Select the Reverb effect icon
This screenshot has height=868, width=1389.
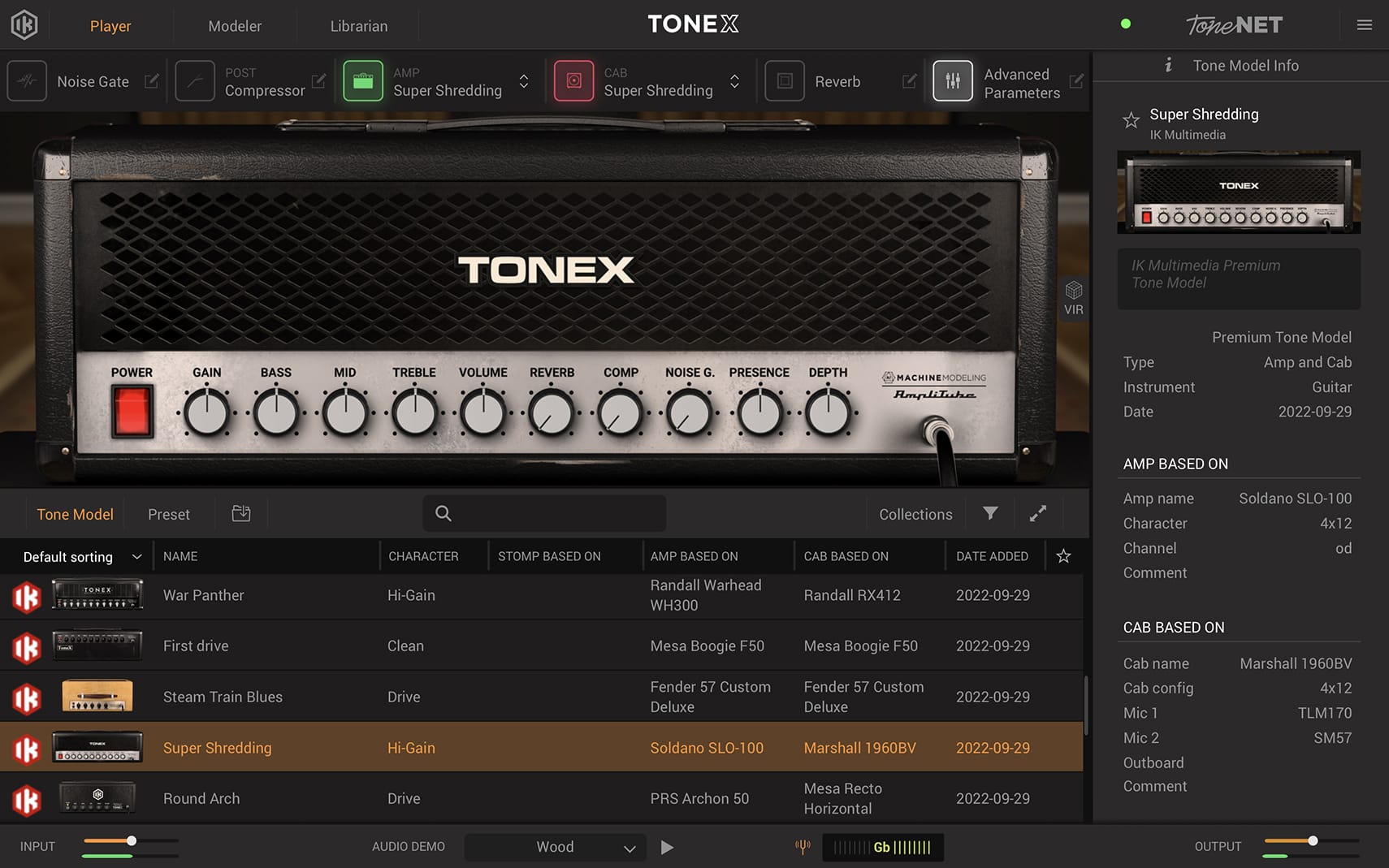tap(784, 80)
